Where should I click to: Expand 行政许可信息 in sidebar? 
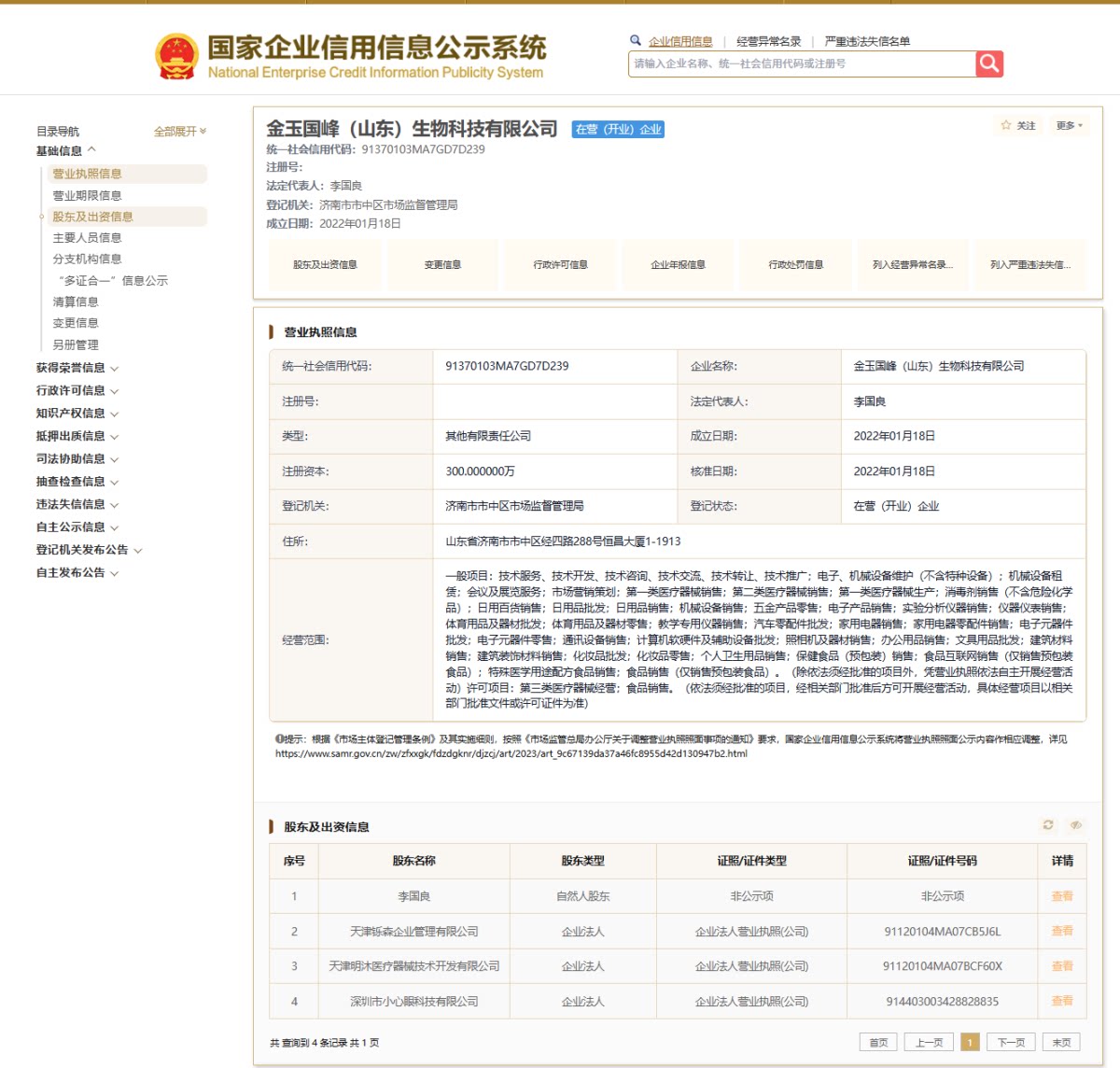click(77, 390)
